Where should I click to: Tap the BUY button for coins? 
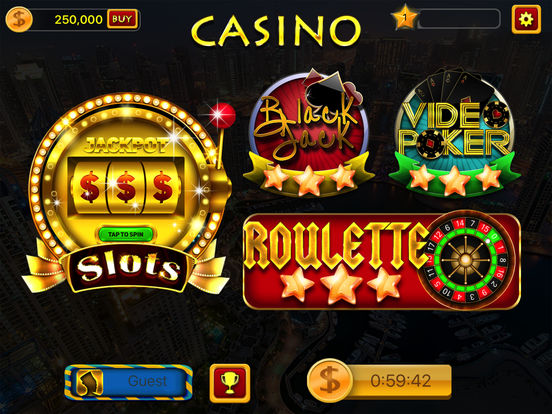122,19
